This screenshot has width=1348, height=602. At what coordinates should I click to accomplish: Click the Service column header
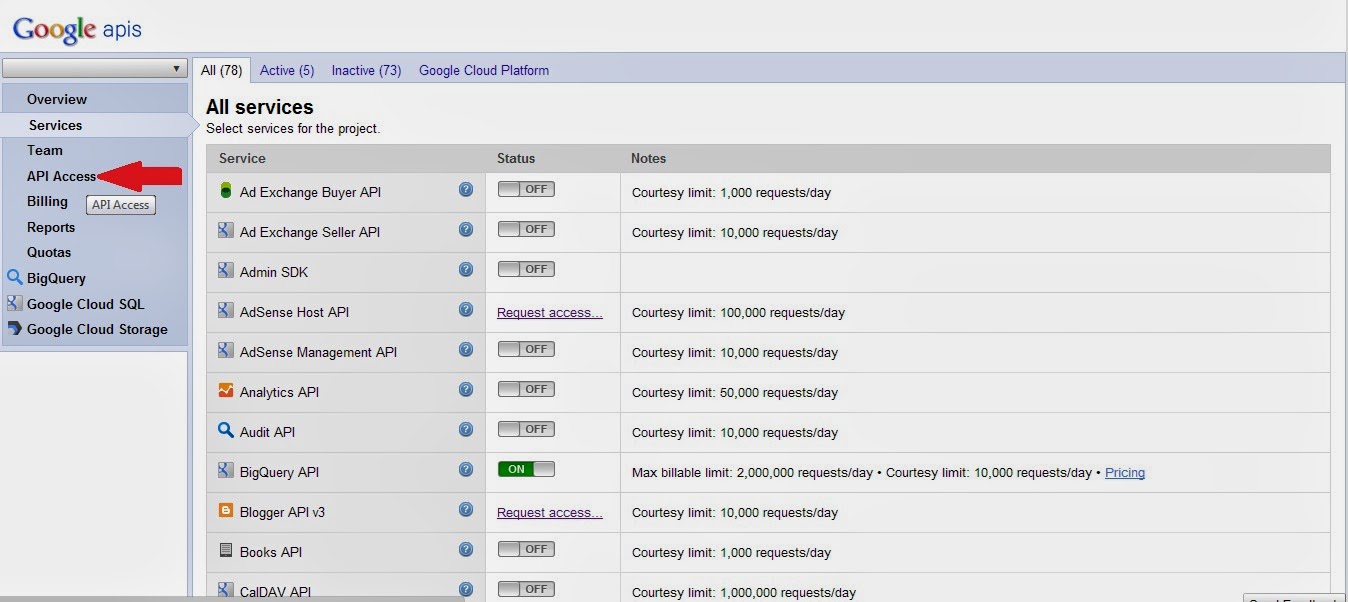(242, 158)
